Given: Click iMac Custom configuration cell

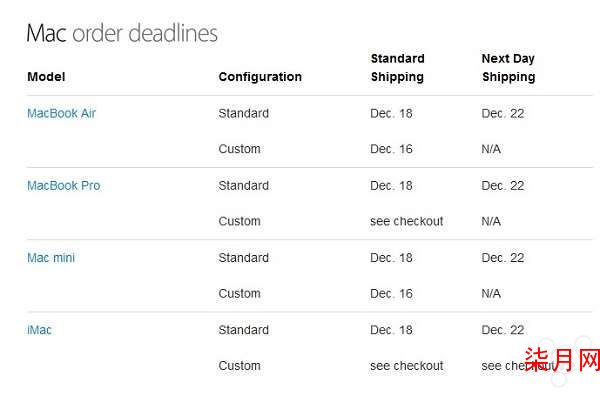Looking at the screenshot, I should click(x=240, y=366).
